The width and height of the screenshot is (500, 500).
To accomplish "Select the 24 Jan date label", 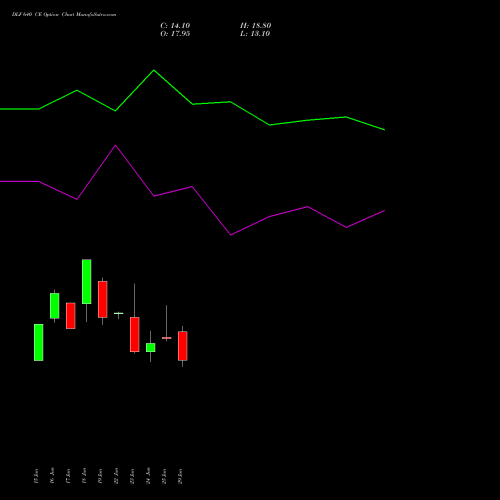I will 148,476.
